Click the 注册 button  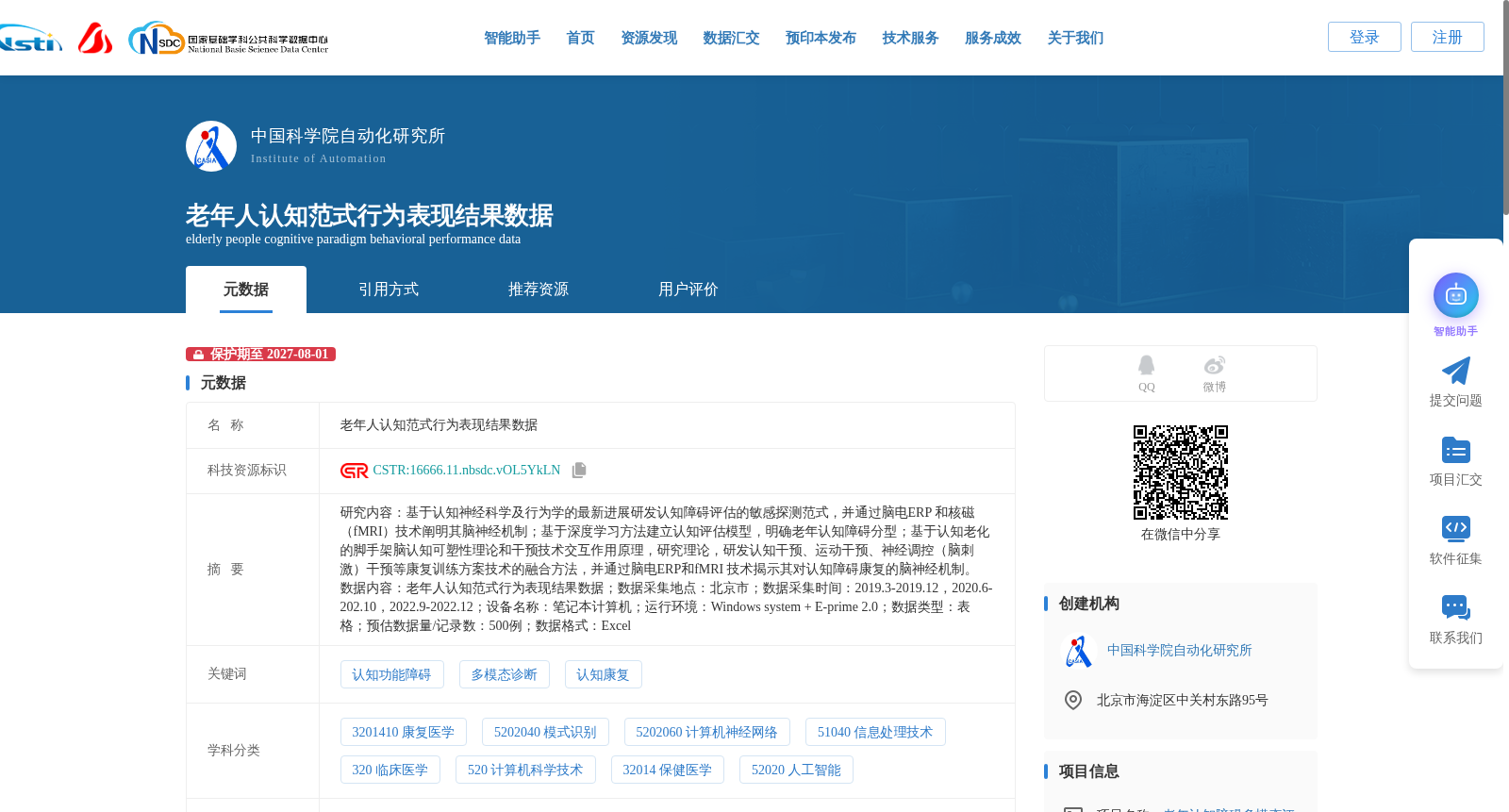pyautogui.click(x=1448, y=37)
